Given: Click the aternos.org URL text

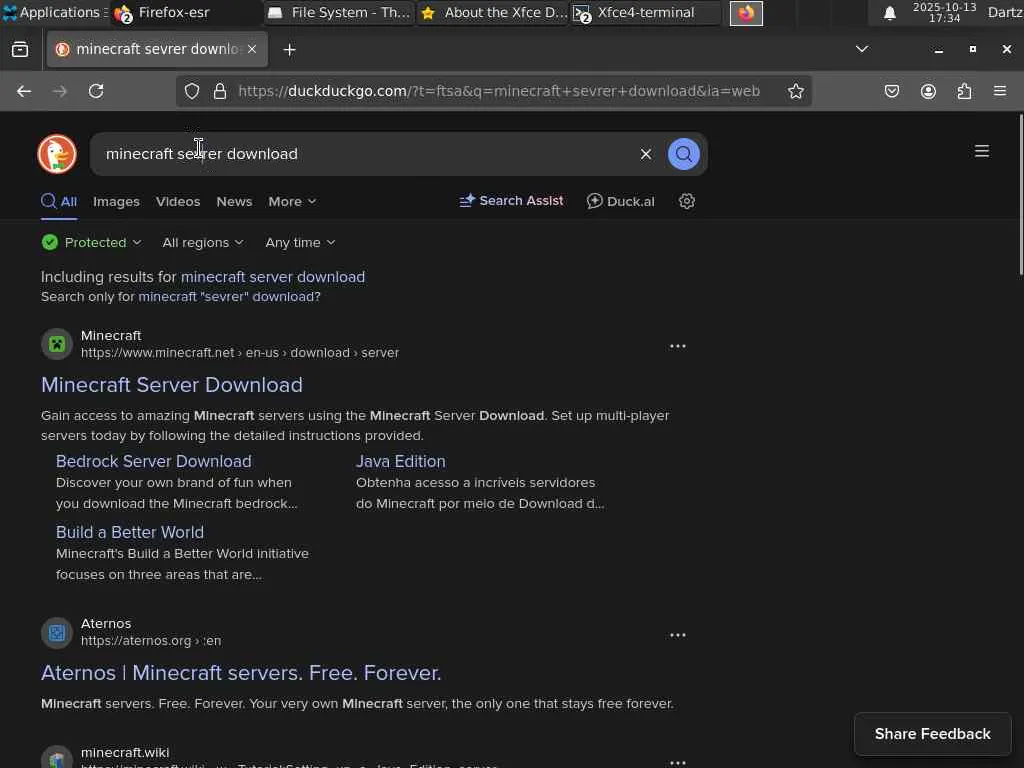Looking at the screenshot, I should coord(151,641).
